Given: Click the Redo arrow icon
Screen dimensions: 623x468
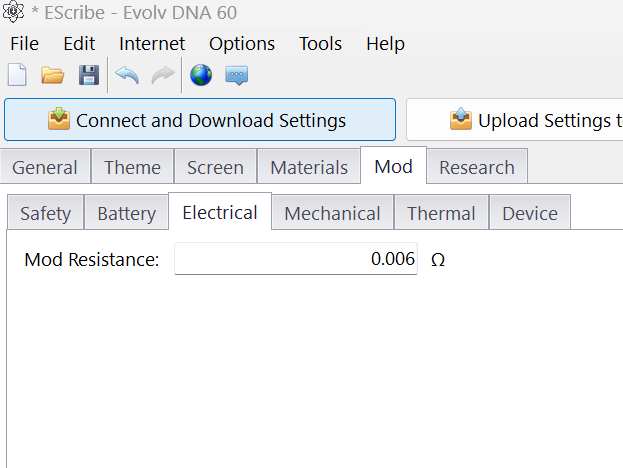Looking at the screenshot, I should [x=162, y=75].
